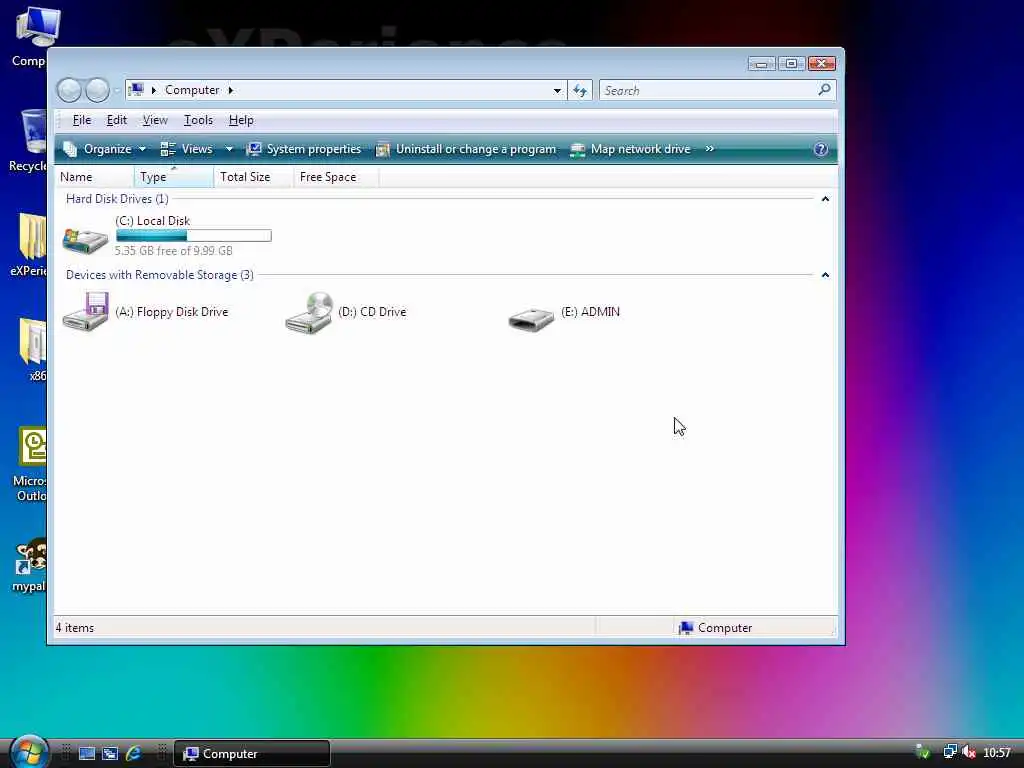Click System properties button

coord(304,149)
